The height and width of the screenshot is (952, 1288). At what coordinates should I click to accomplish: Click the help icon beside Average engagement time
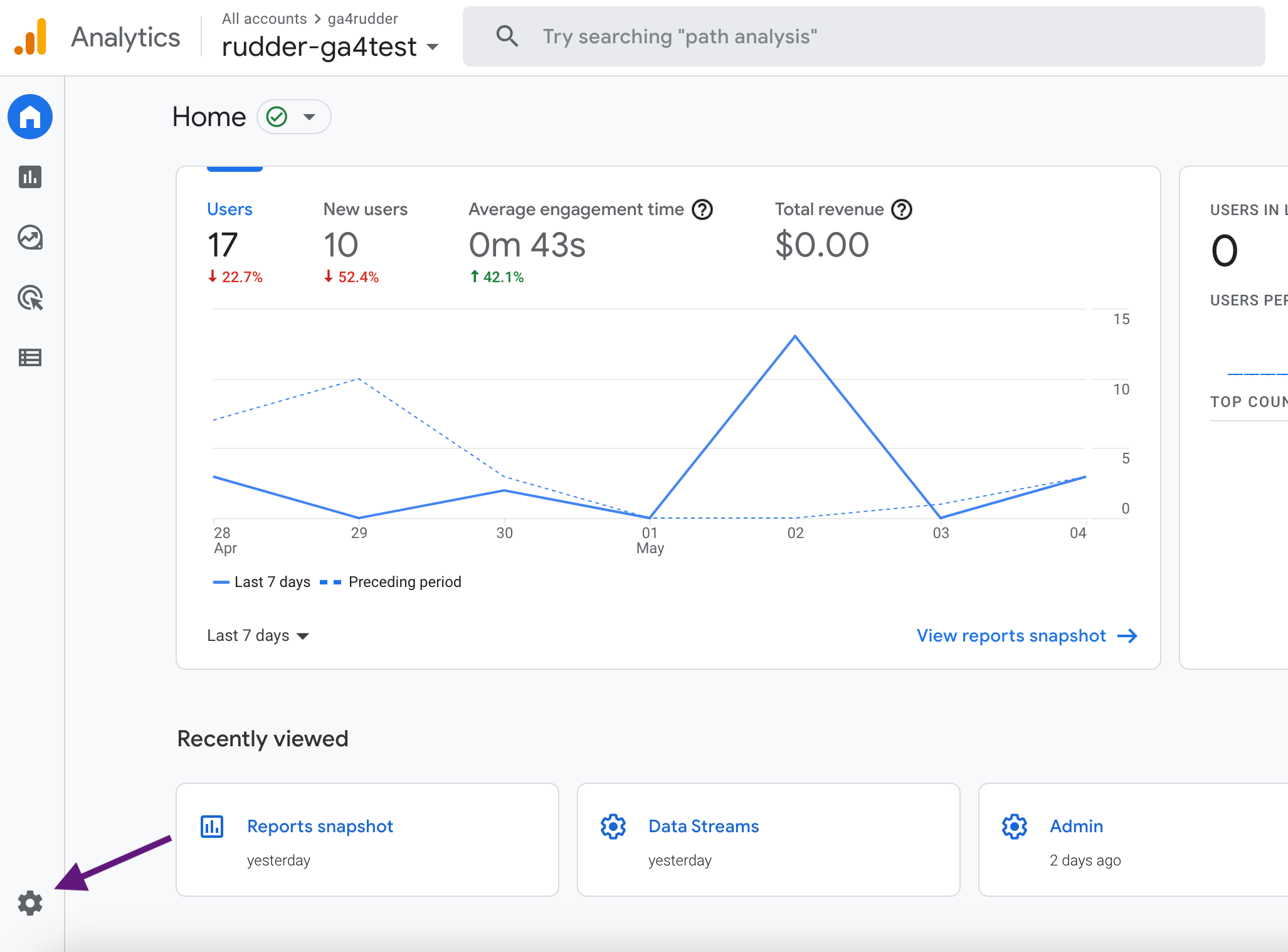pos(702,209)
